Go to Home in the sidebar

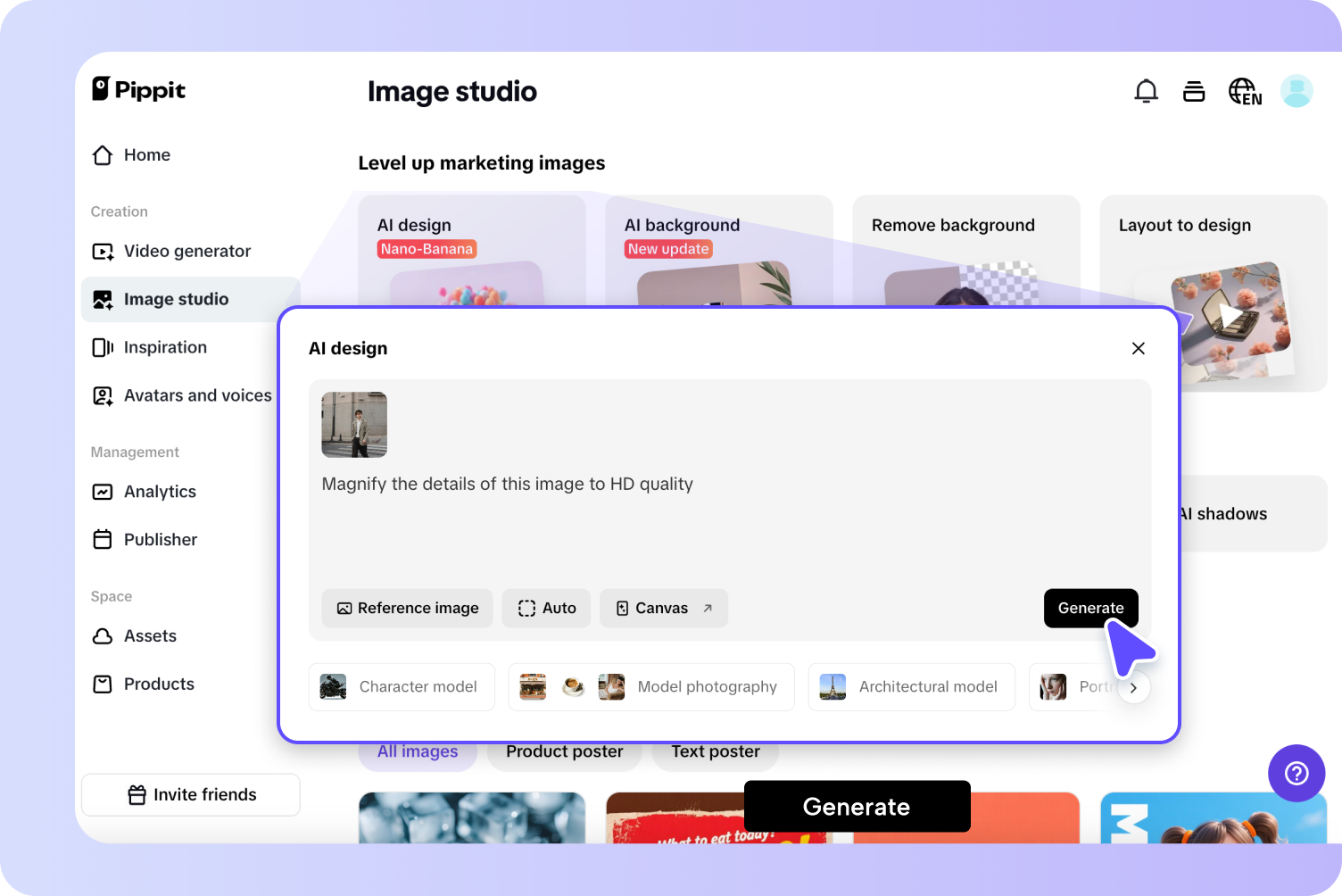(131, 155)
